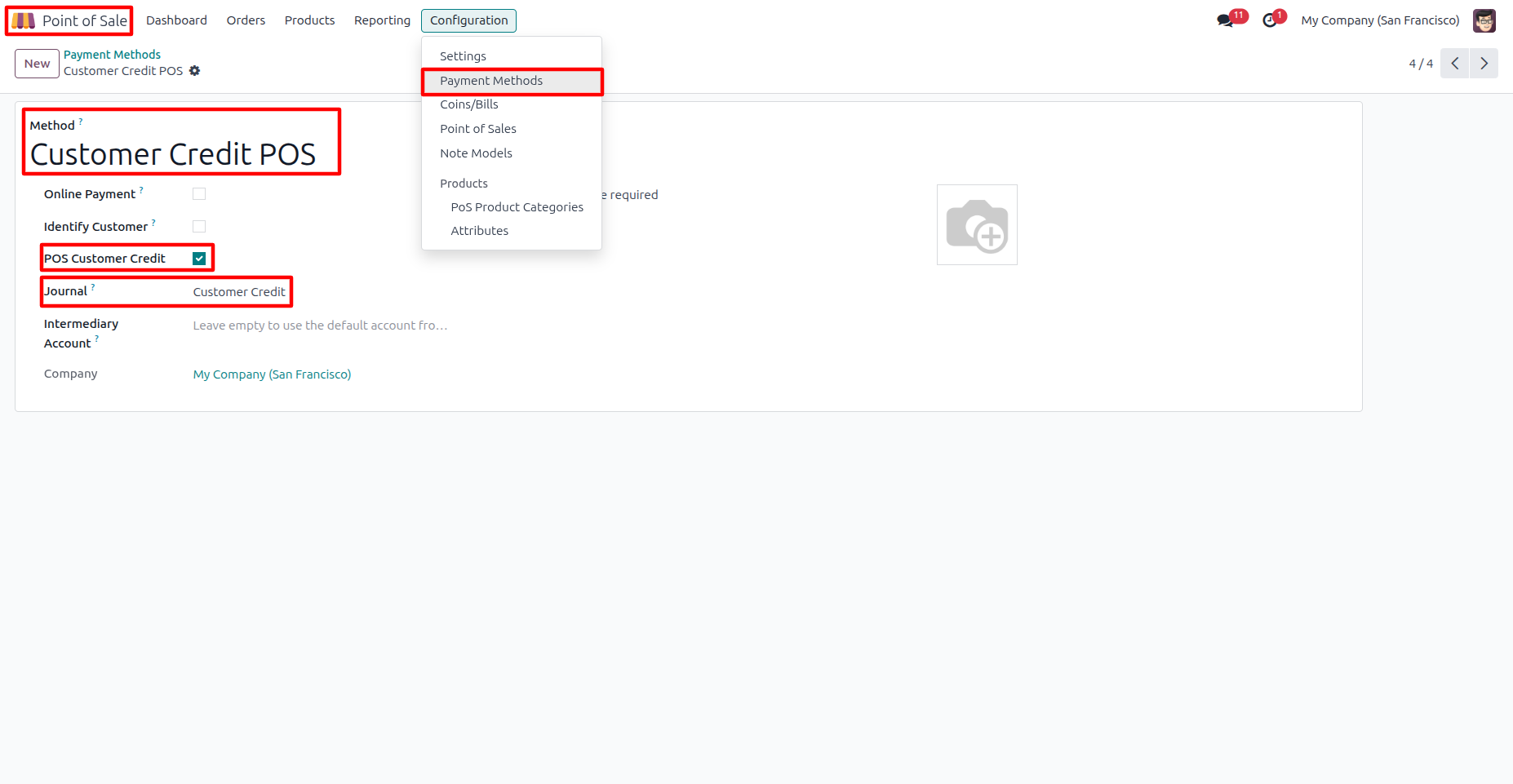Uncheck the POS Customer Credit checkbox
The image size is (1513, 784).
coord(199,259)
